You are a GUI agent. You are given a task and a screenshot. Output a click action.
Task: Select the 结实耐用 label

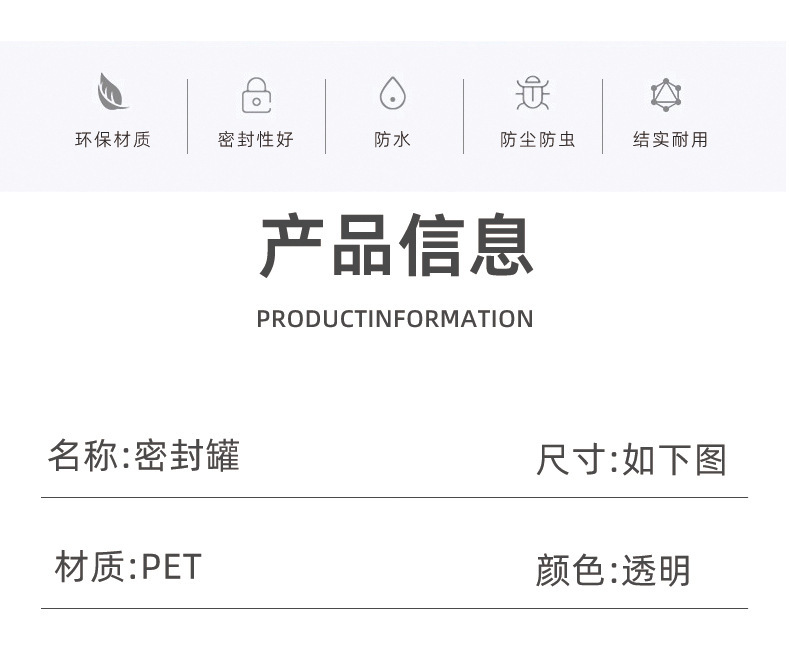click(x=670, y=140)
